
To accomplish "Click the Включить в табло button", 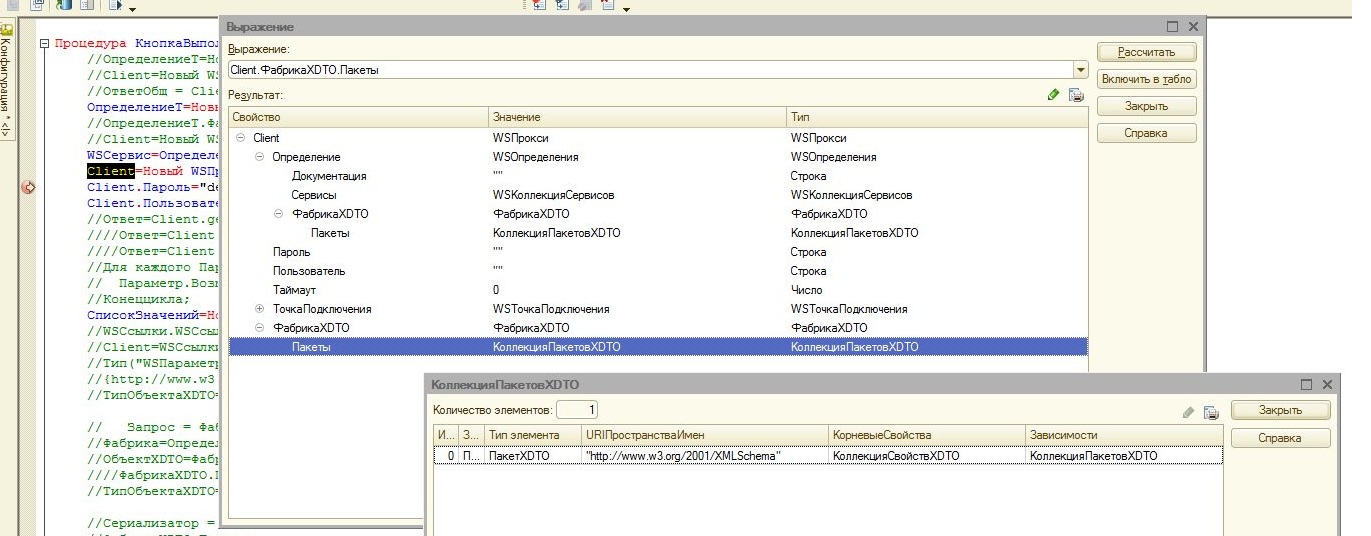I will [1146, 79].
